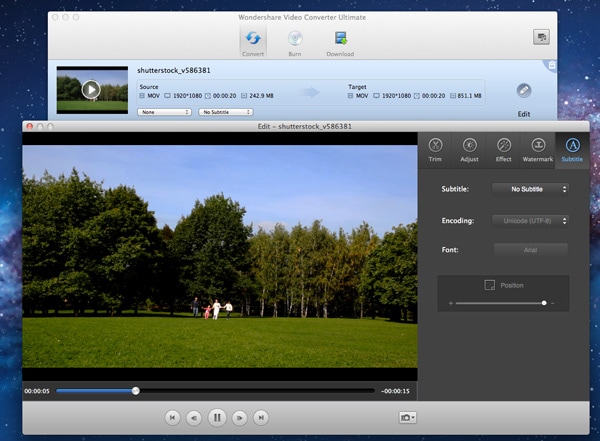Switch to the Effect tab

pyautogui.click(x=504, y=150)
